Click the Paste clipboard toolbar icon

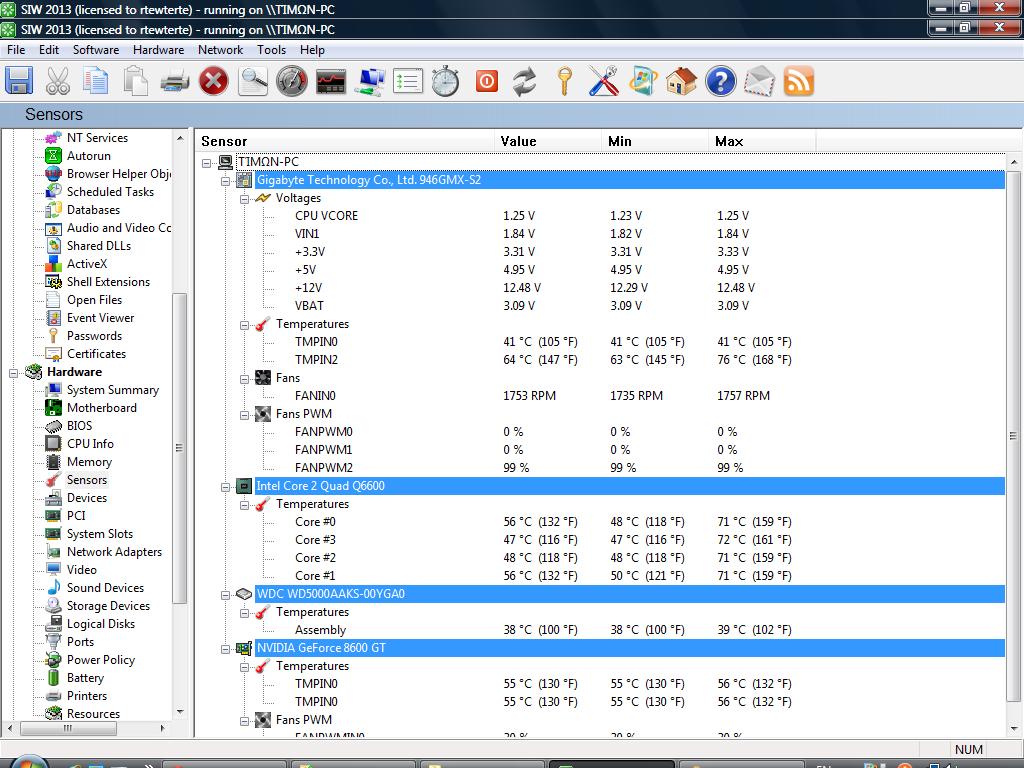(x=135, y=82)
